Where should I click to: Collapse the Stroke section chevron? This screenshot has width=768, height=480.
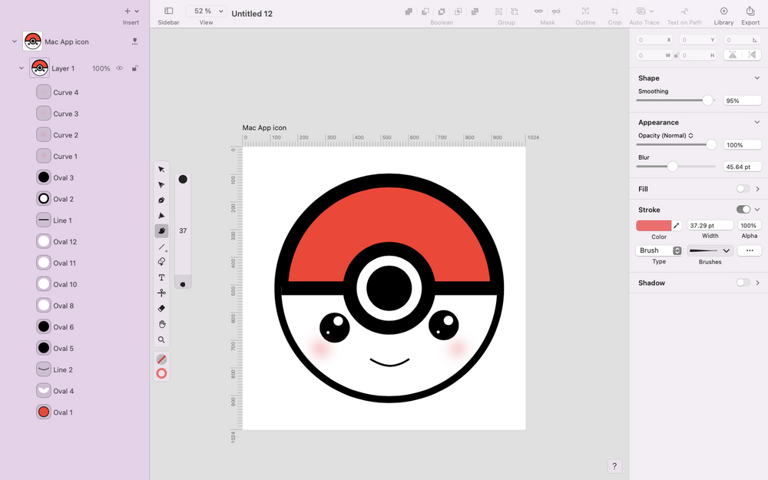pos(757,209)
